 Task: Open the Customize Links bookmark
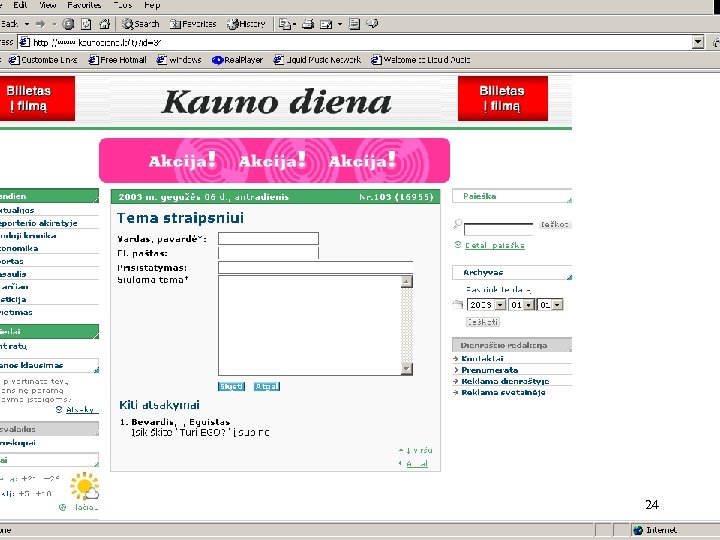(43, 60)
